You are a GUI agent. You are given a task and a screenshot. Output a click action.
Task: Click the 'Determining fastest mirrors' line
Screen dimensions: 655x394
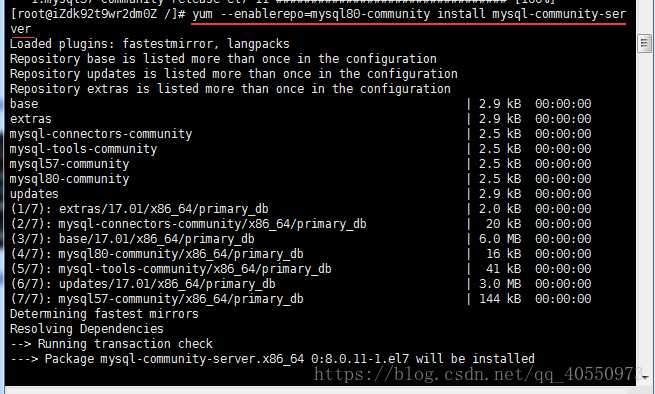(x=104, y=314)
